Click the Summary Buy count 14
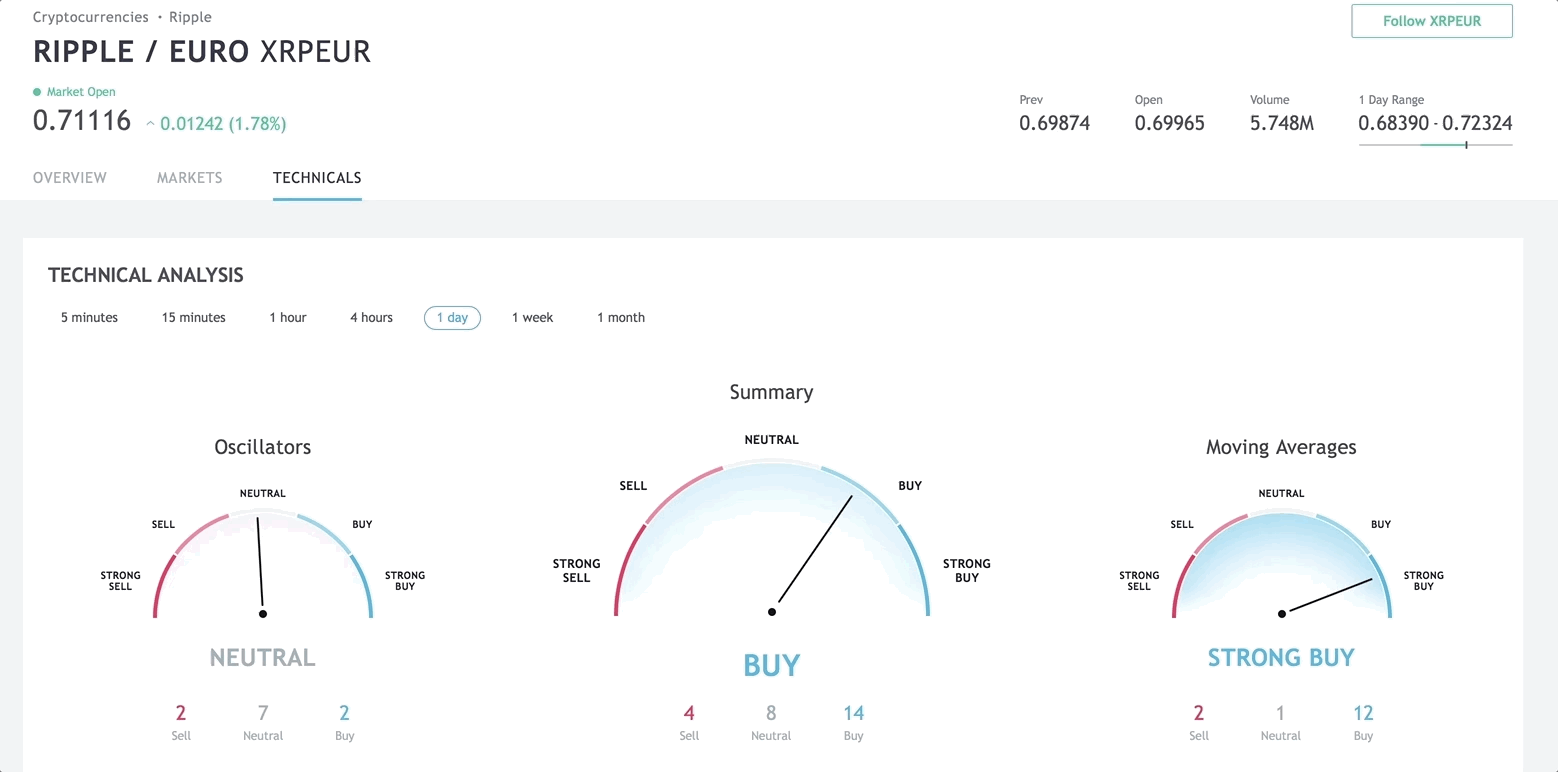 (853, 713)
